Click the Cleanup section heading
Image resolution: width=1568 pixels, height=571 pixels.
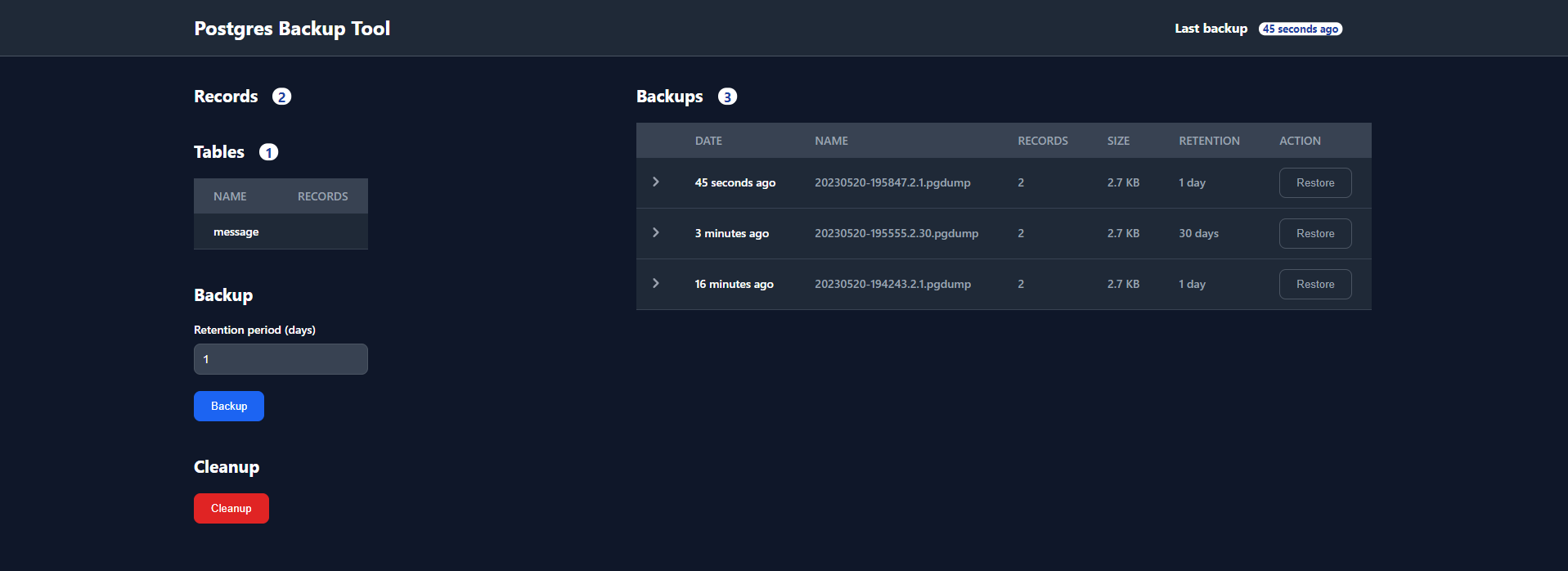227,467
